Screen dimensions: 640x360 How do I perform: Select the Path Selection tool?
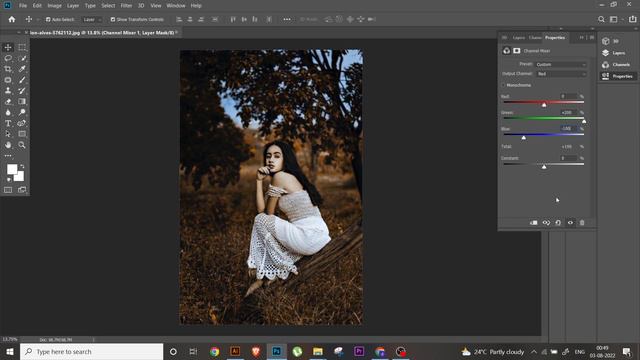(8, 134)
